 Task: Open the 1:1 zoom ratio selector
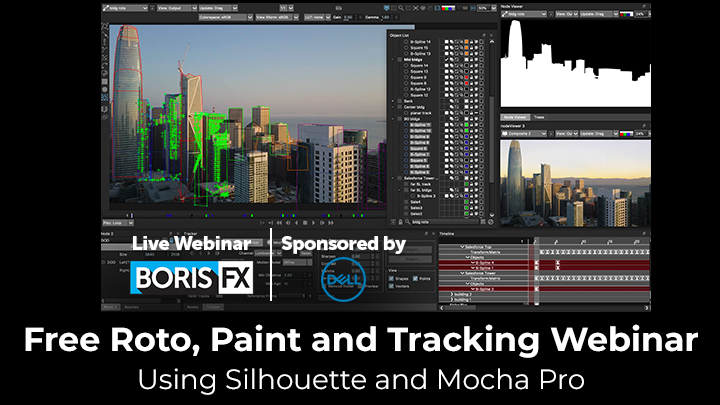pyautogui.click(x=286, y=8)
